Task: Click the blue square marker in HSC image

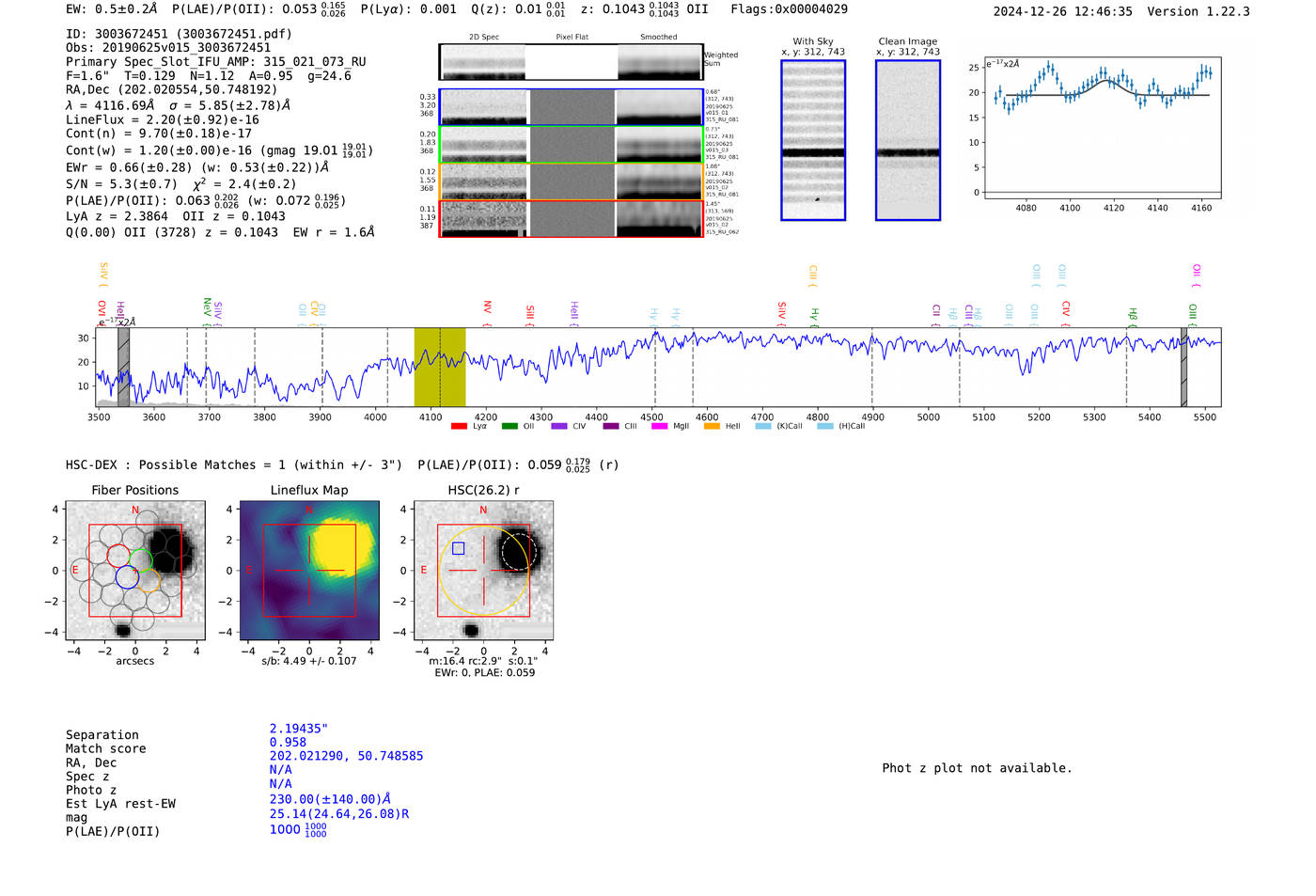Action: click(x=459, y=548)
